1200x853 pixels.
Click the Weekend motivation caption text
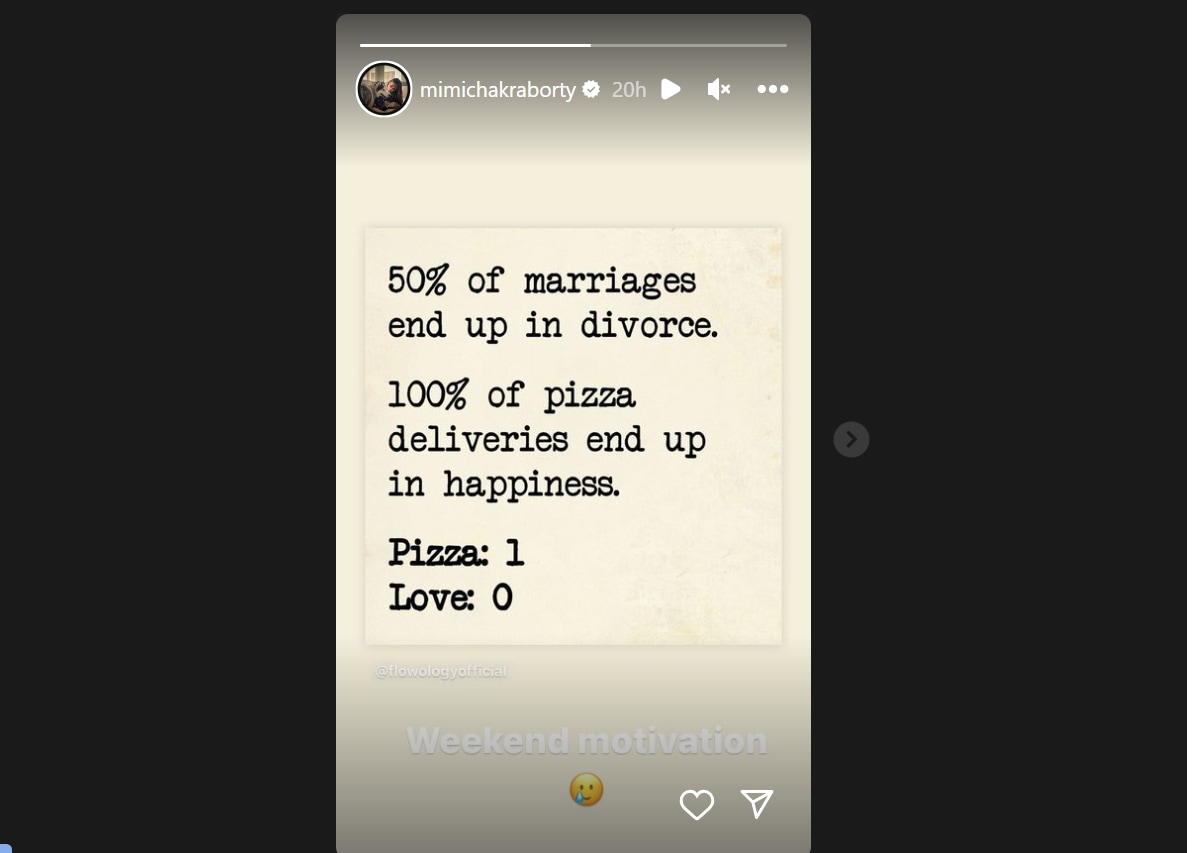pyautogui.click(x=587, y=740)
